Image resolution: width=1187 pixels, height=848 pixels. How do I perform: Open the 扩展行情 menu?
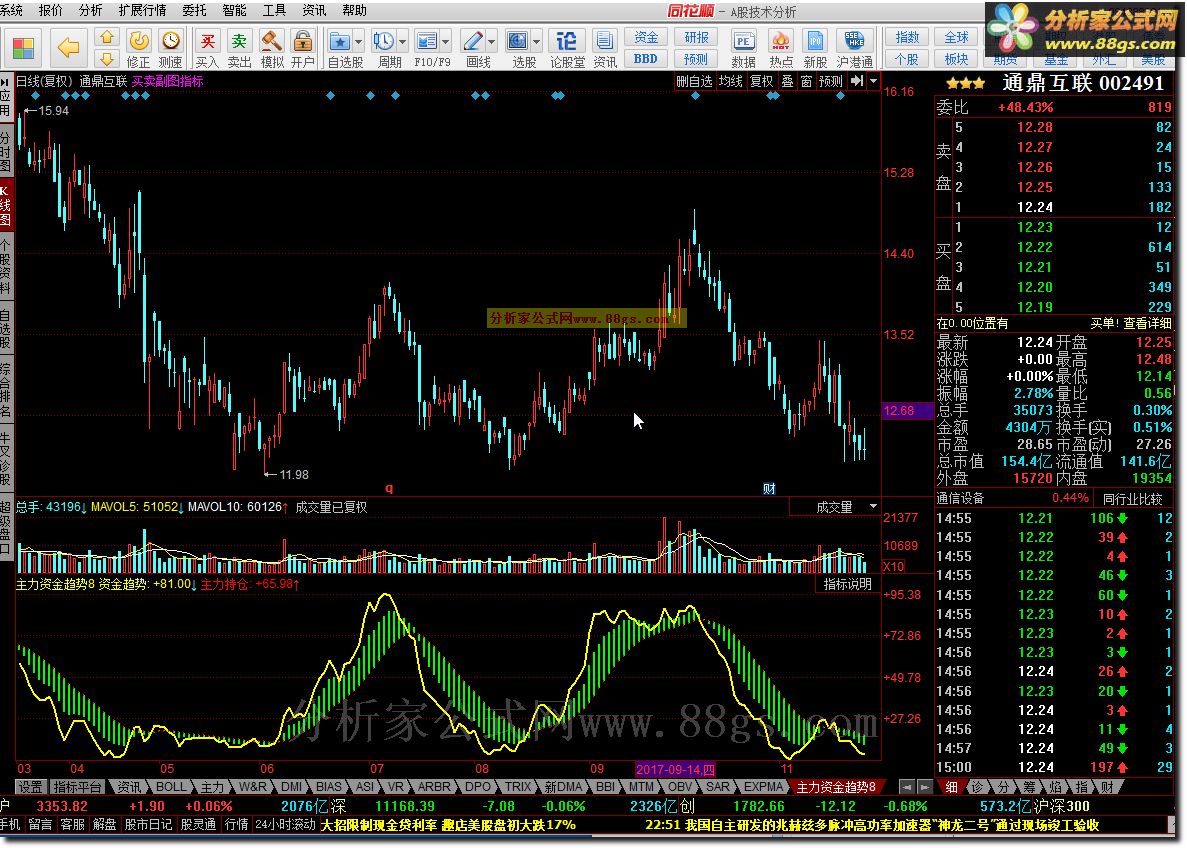pyautogui.click(x=142, y=10)
